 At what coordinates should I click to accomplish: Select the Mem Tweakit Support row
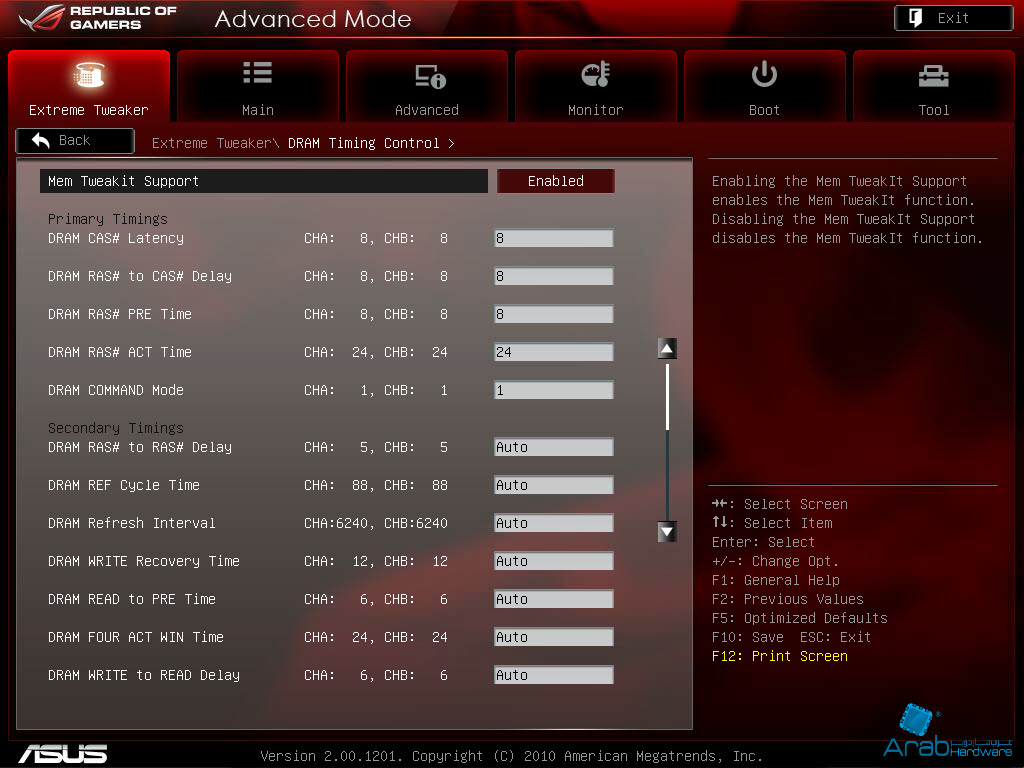pos(264,181)
